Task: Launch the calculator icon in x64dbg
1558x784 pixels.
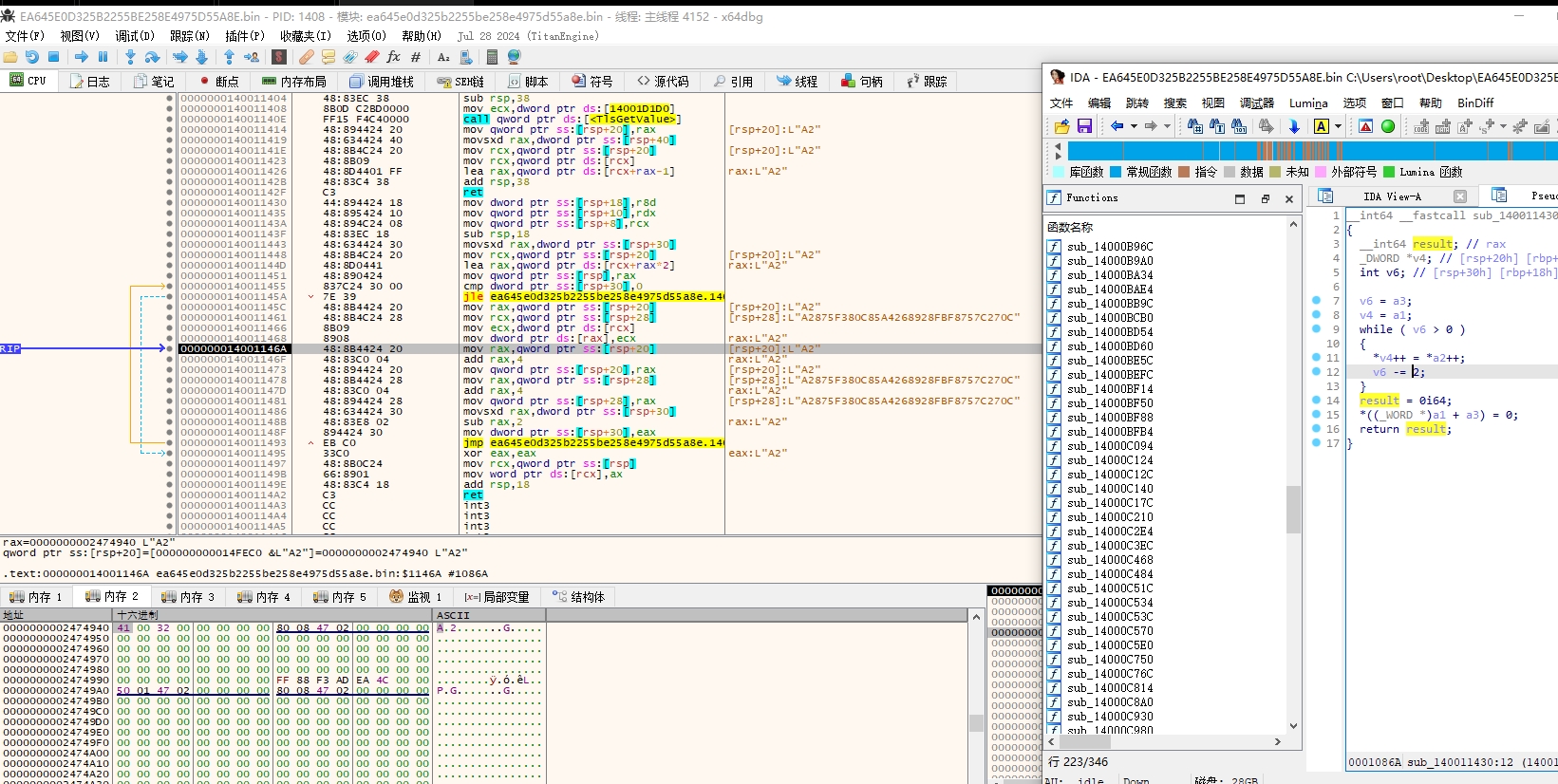Action: click(x=492, y=57)
